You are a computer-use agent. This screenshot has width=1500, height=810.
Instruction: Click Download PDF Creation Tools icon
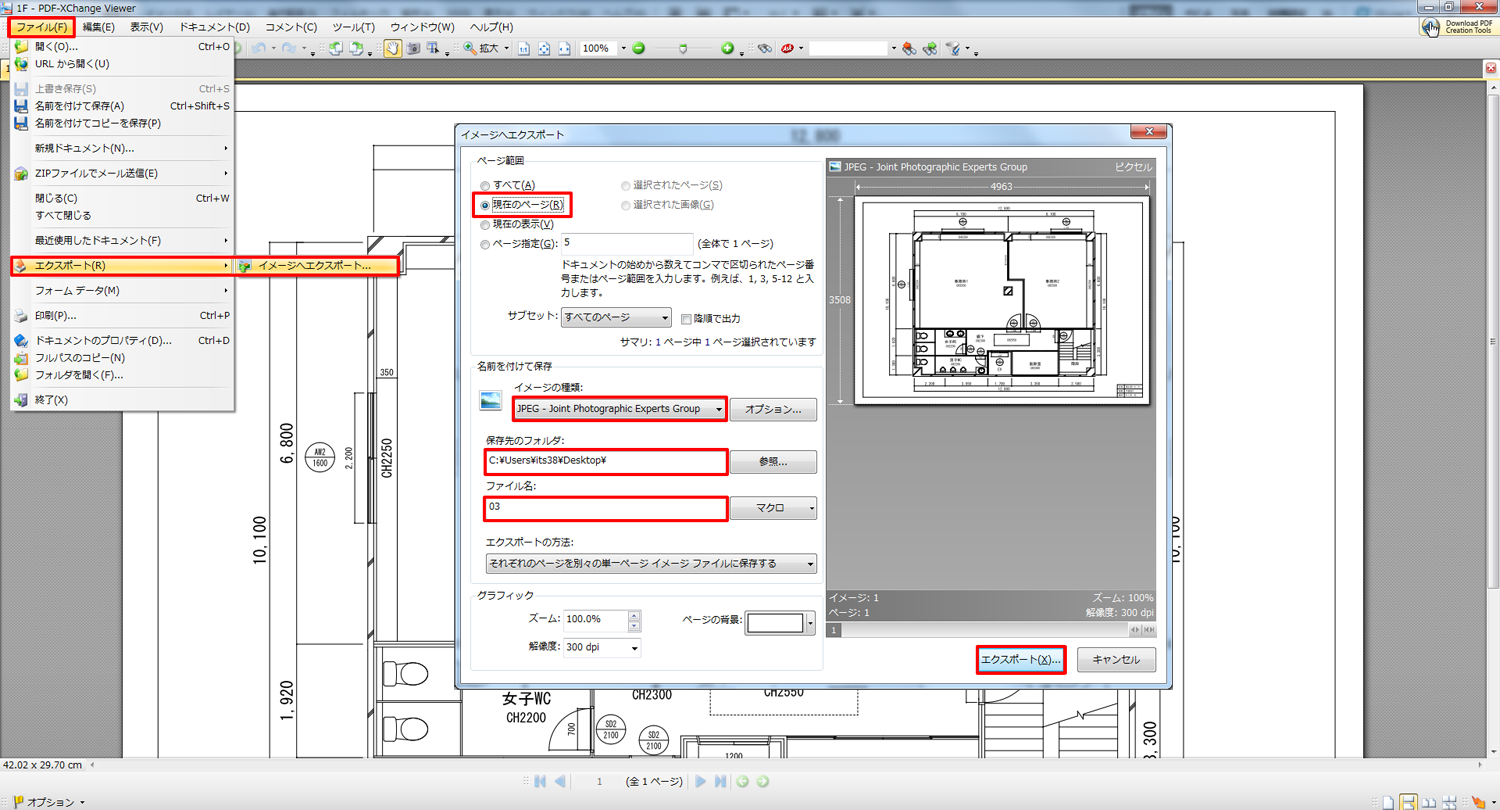pyautogui.click(x=1459, y=27)
